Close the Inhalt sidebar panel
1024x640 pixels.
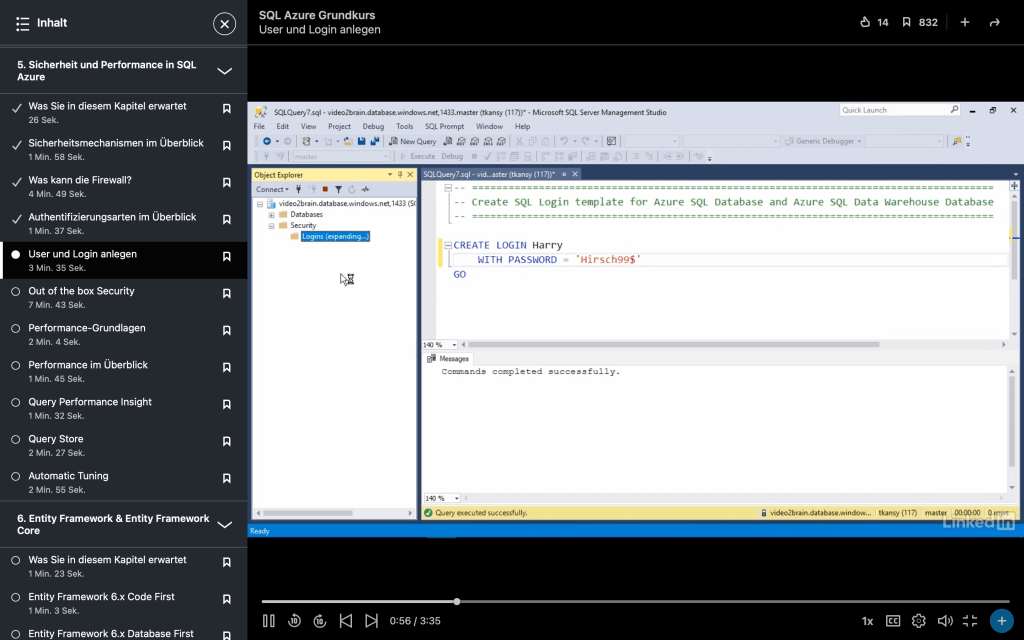(225, 23)
